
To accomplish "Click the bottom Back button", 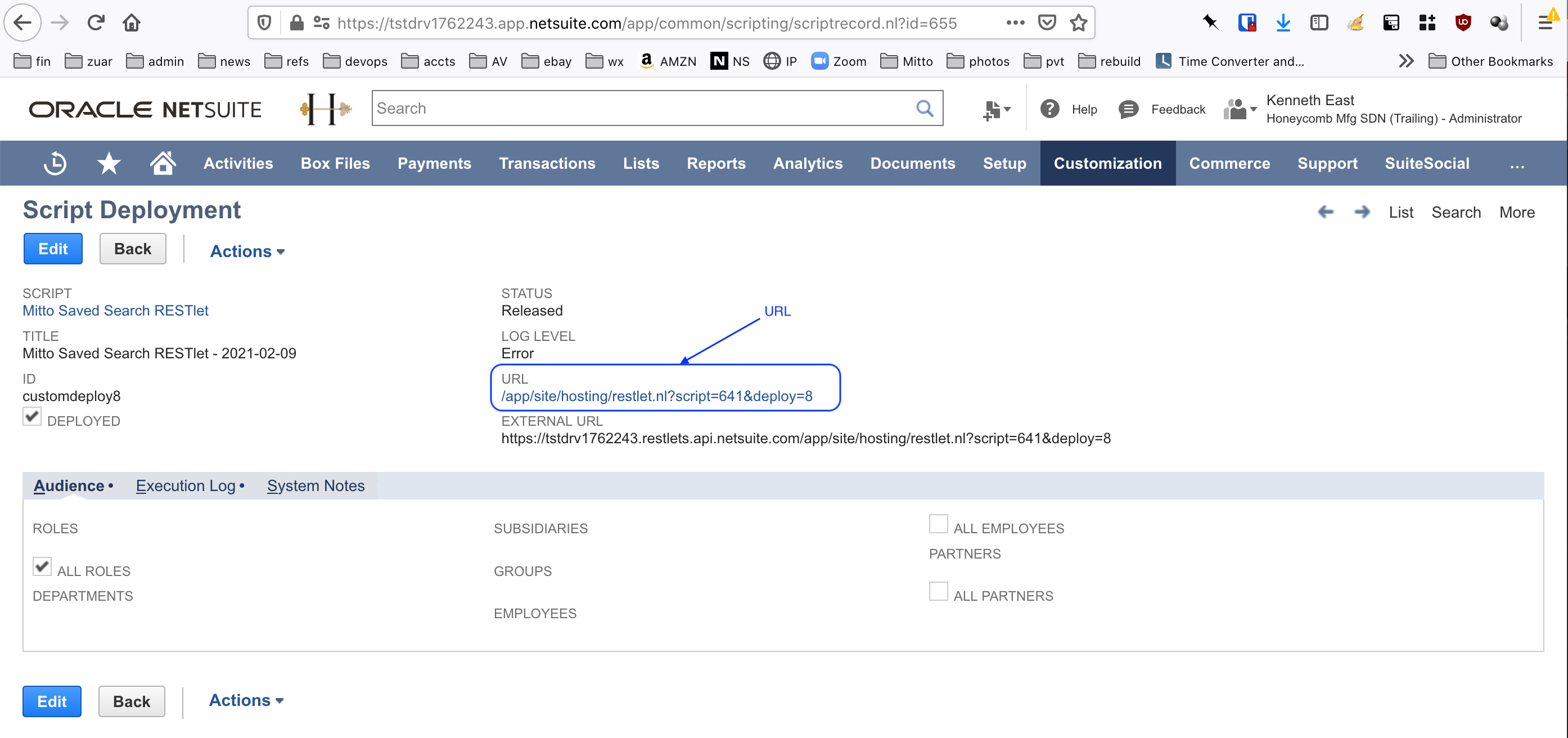I will point(132,701).
